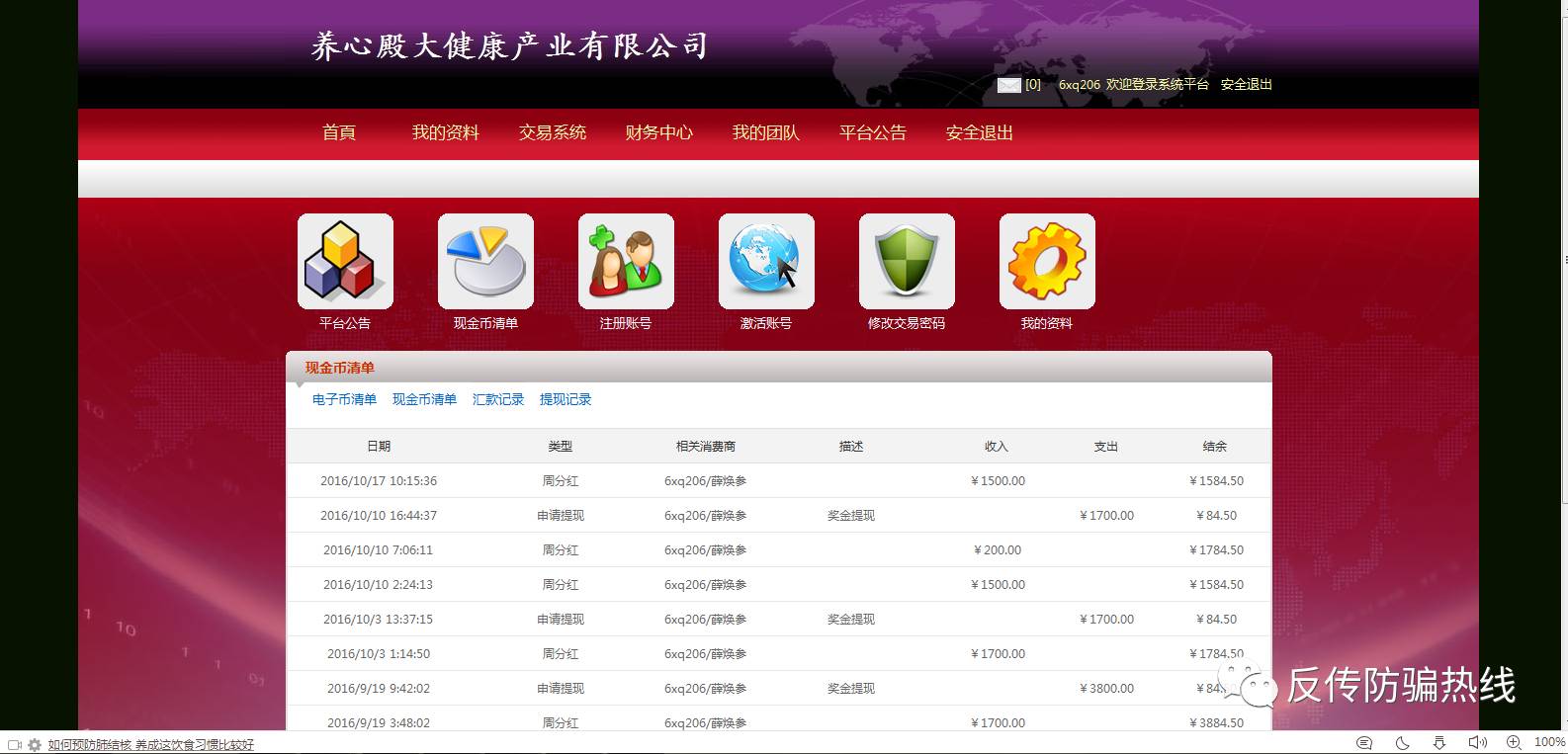Viewport: 1568px width, 754px height.
Task: Click the small gear icon in status bar
Action: [35, 744]
